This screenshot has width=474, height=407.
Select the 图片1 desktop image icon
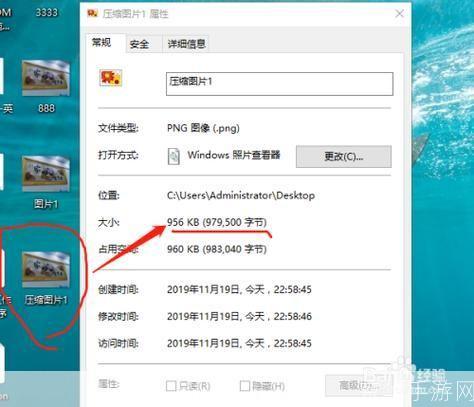coord(46,174)
